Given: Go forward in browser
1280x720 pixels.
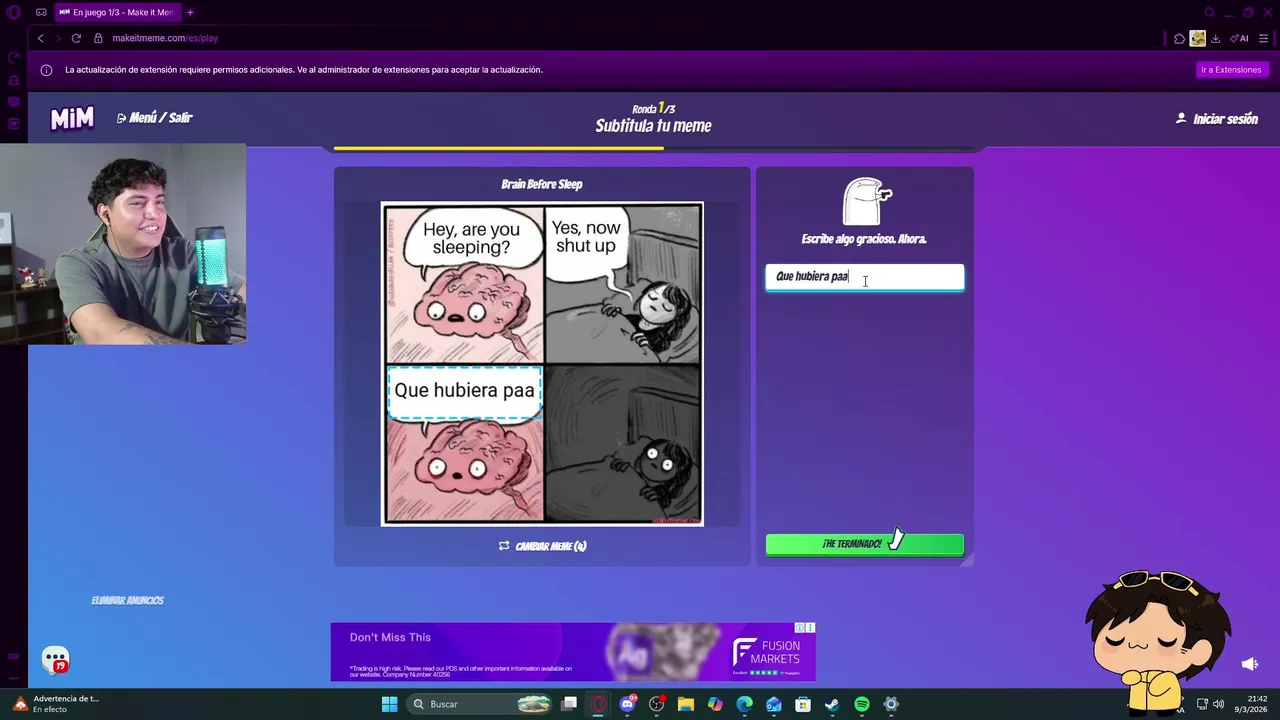Looking at the screenshot, I should (57, 38).
